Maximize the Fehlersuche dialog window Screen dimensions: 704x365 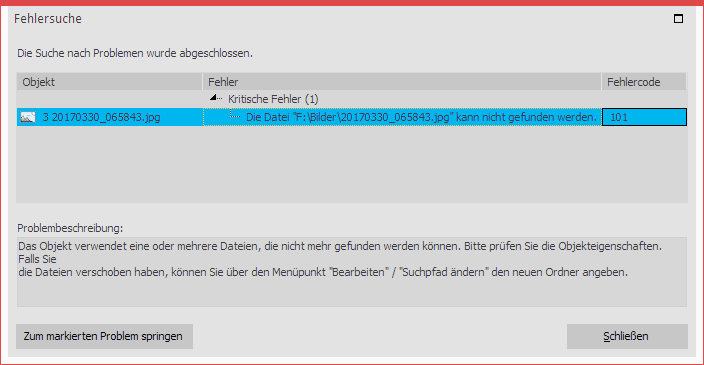678,18
